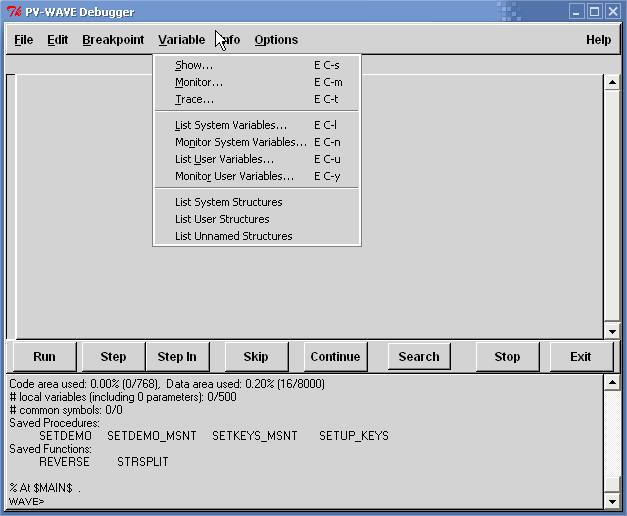Click the PV-WAVE Debugger title bar icon

tap(14, 11)
